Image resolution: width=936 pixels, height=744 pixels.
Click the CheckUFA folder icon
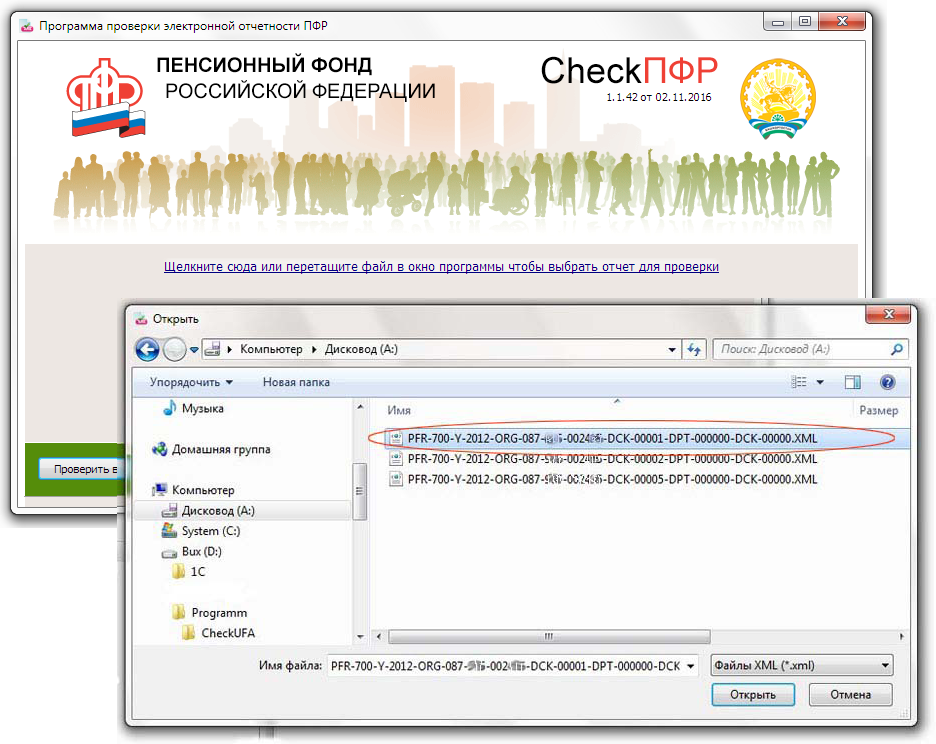tap(189, 632)
